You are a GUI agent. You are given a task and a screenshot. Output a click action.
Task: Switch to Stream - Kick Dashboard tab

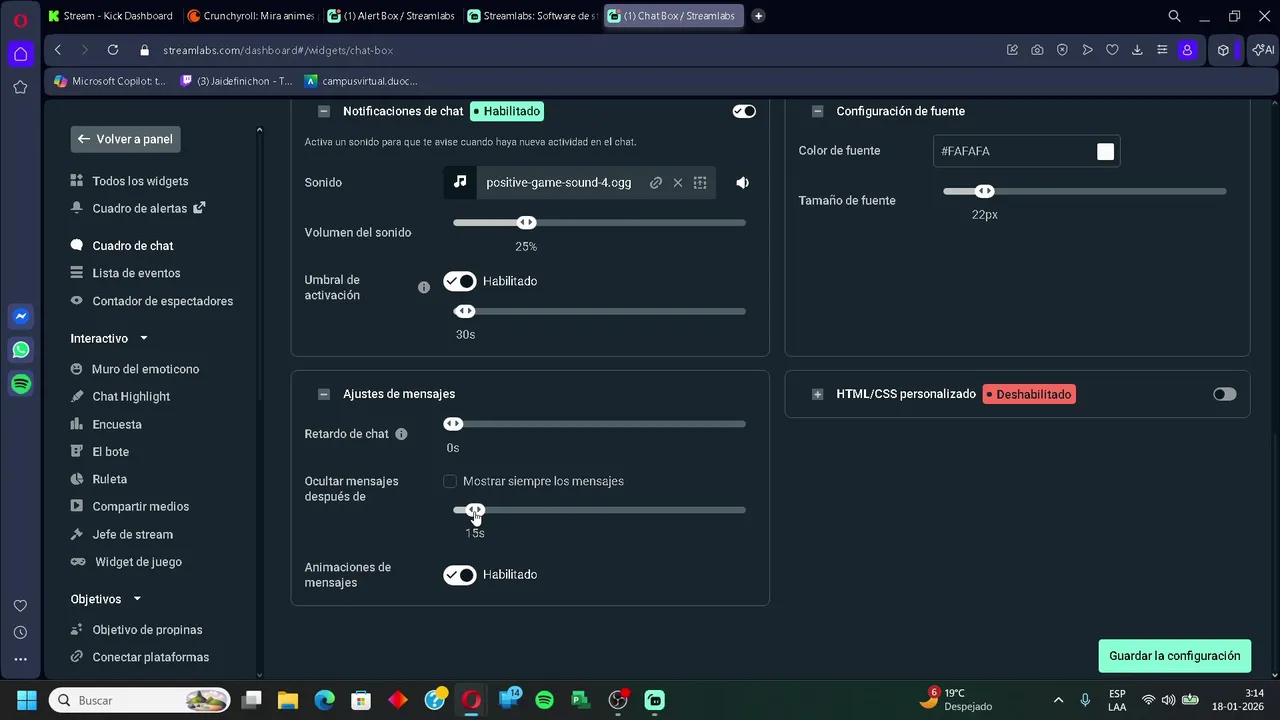[x=110, y=16]
